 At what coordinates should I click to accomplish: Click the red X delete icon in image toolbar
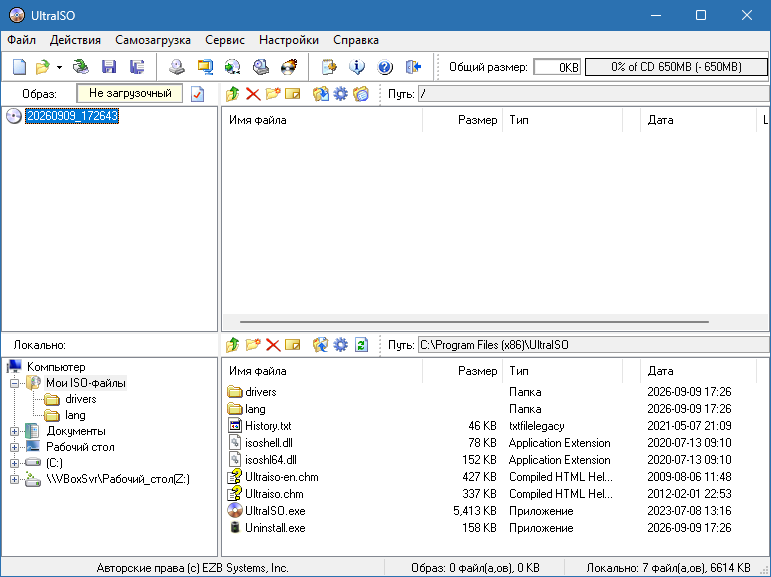253,93
